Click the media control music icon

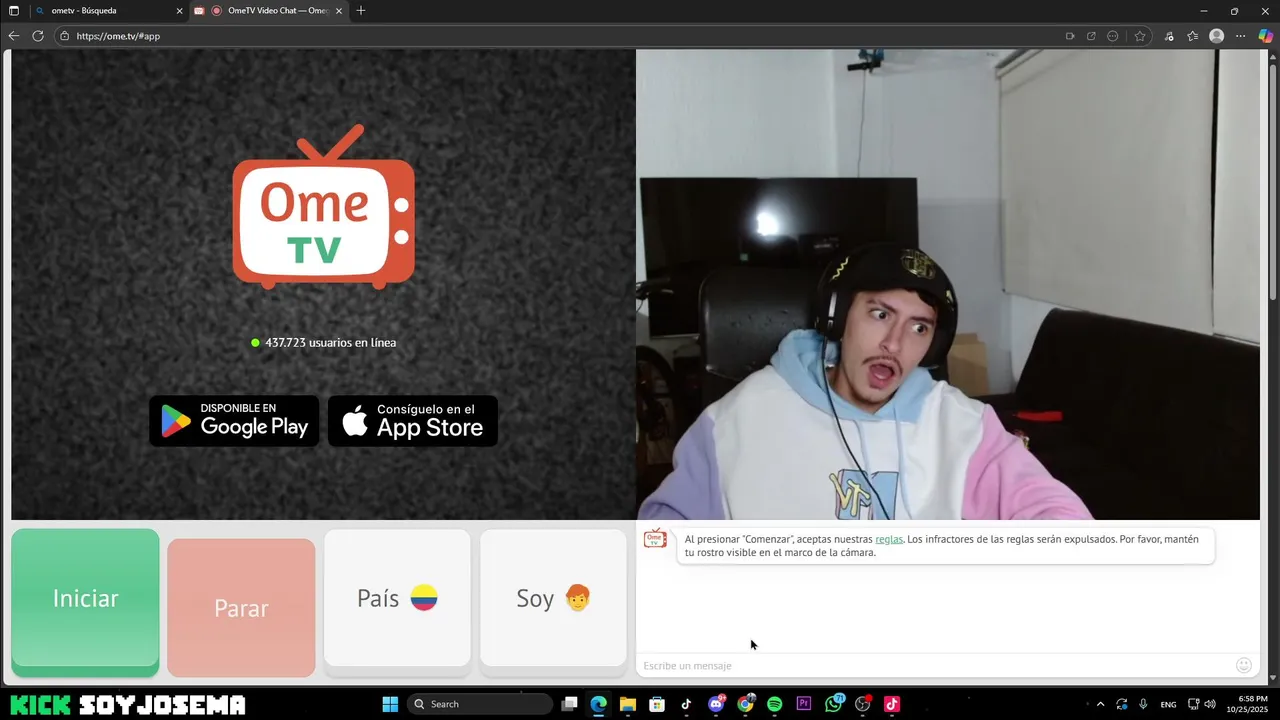pos(1169,36)
